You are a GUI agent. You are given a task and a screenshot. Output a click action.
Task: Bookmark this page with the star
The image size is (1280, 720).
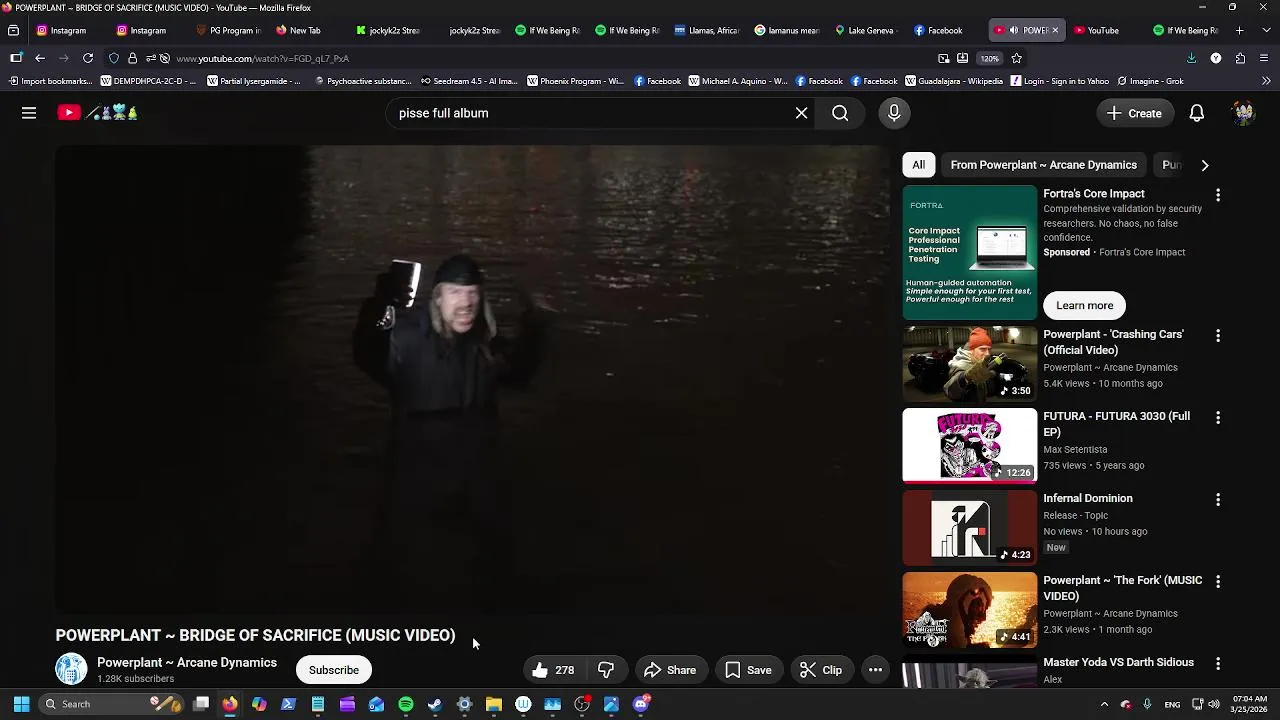tap(1016, 58)
